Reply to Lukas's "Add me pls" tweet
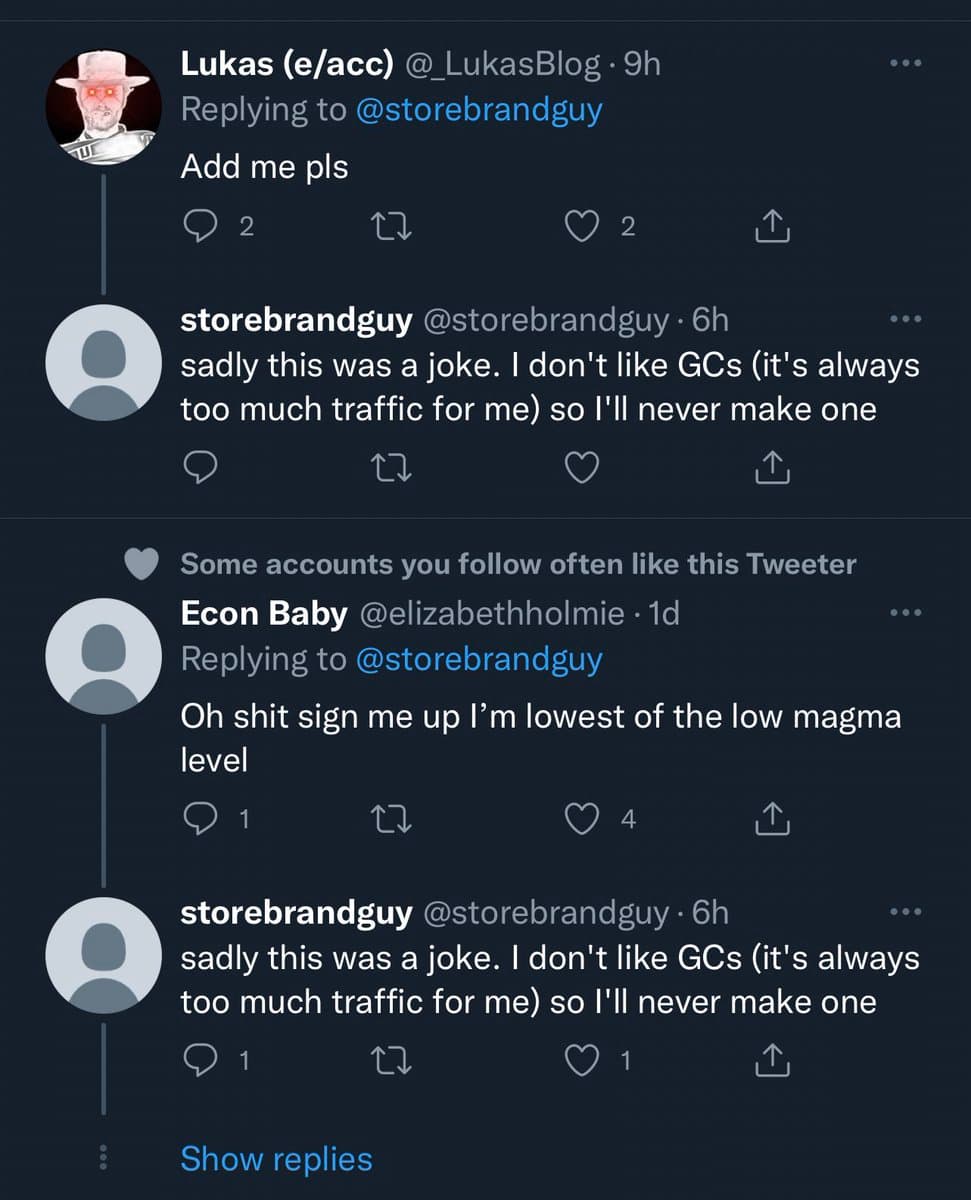This screenshot has width=971, height=1200. pyautogui.click(x=200, y=228)
